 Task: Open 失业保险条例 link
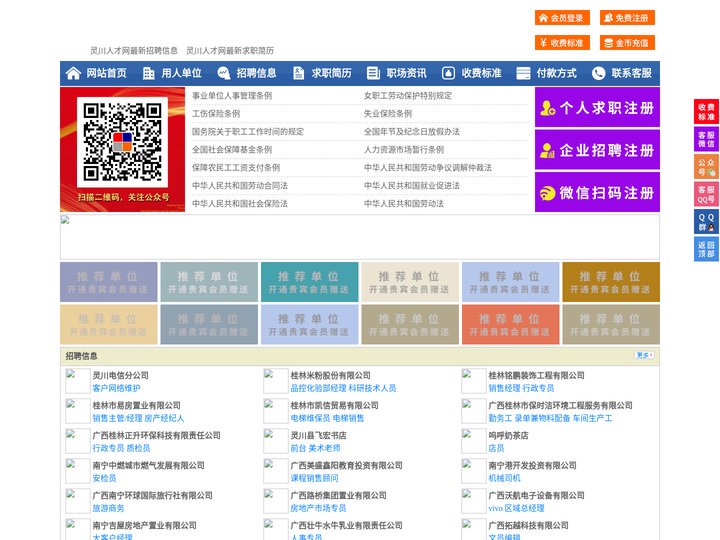(x=388, y=113)
